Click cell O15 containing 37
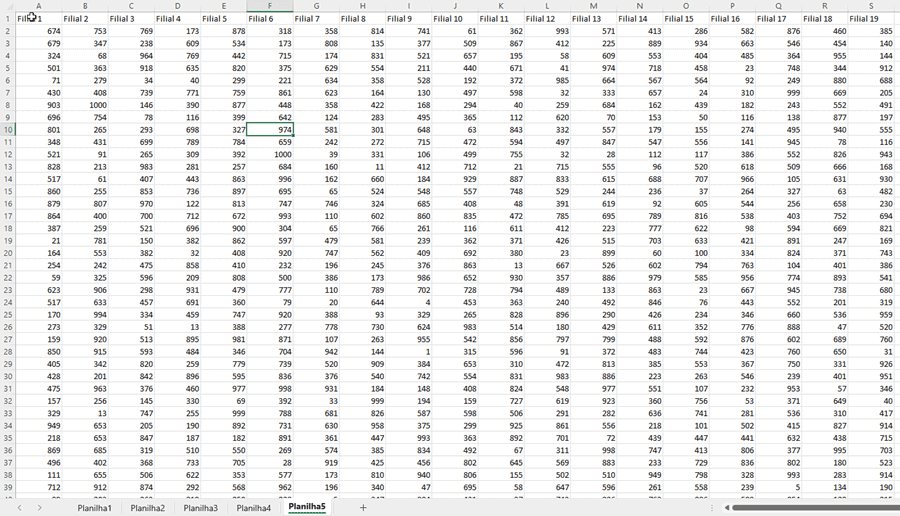 click(x=686, y=192)
